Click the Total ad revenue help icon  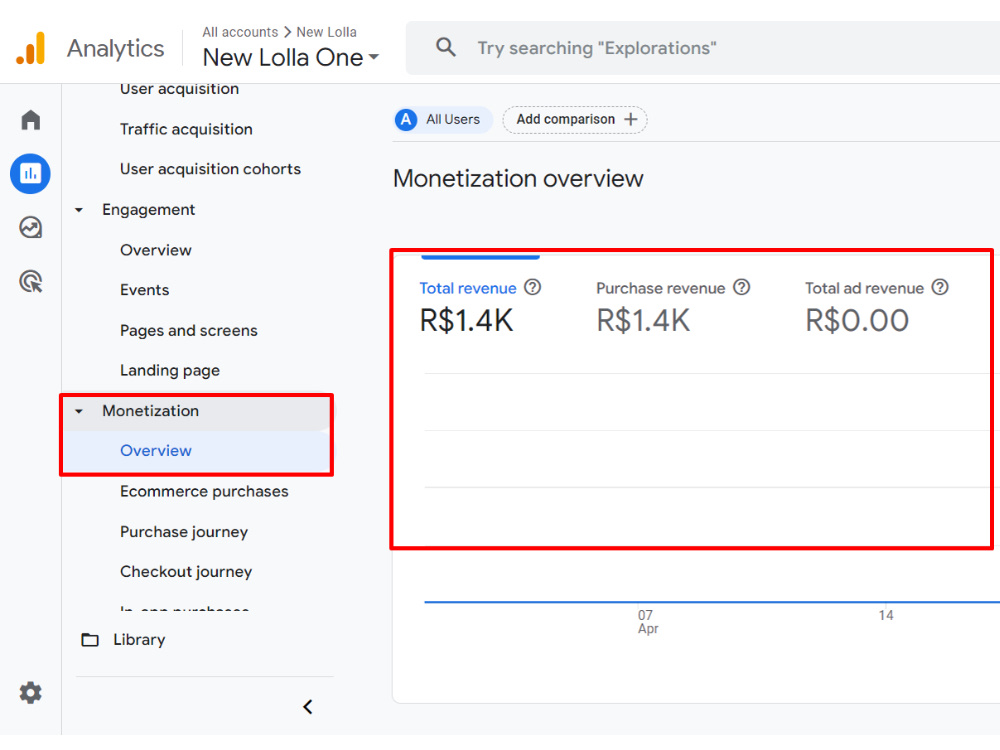[x=939, y=288]
